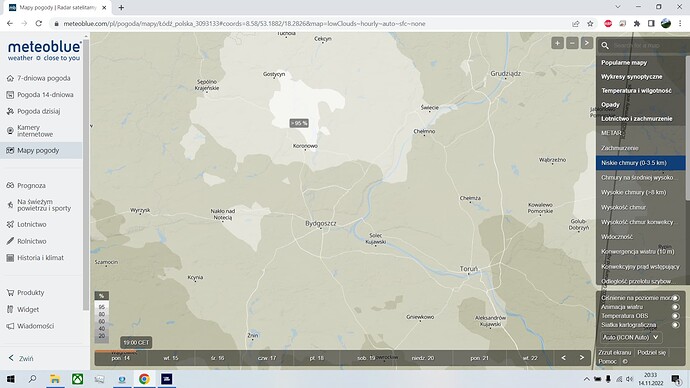Zoom in with the map plus button

click(x=558, y=43)
